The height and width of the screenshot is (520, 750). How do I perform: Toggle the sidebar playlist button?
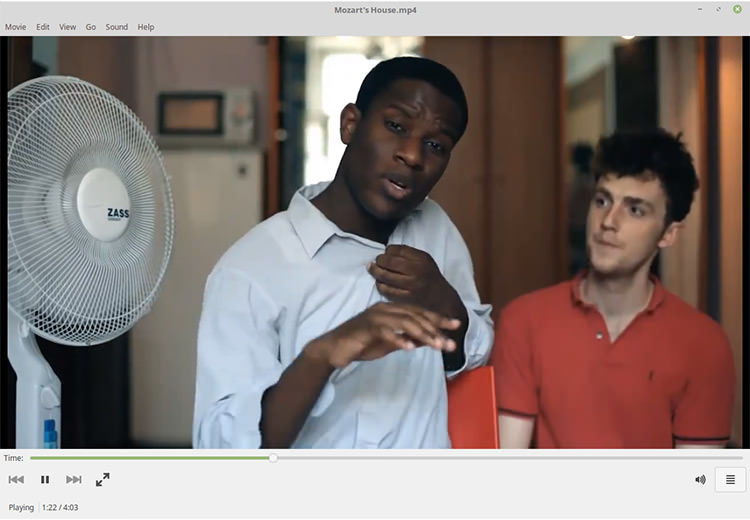pos(730,479)
